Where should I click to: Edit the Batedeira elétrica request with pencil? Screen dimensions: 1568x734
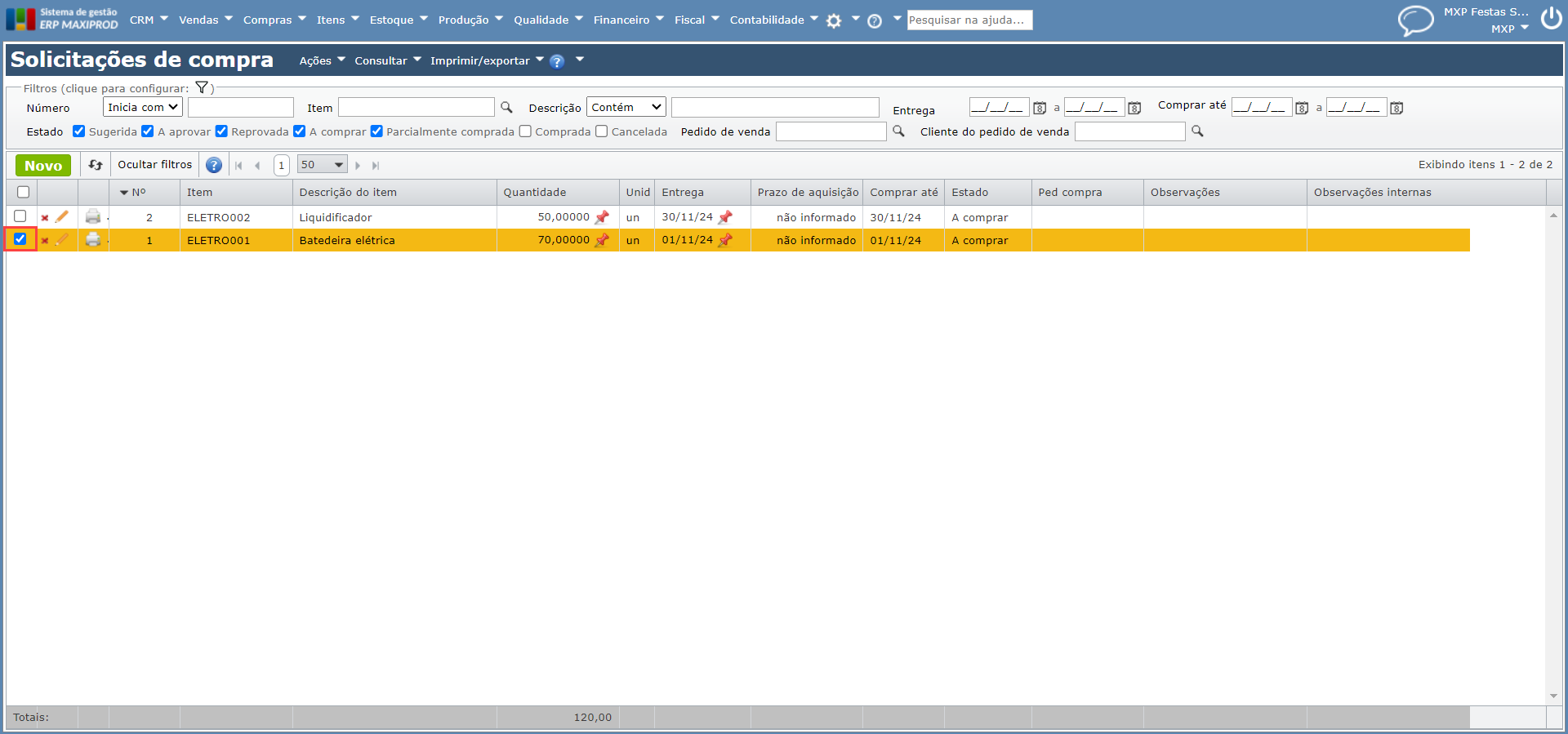(x=62, y=239)
